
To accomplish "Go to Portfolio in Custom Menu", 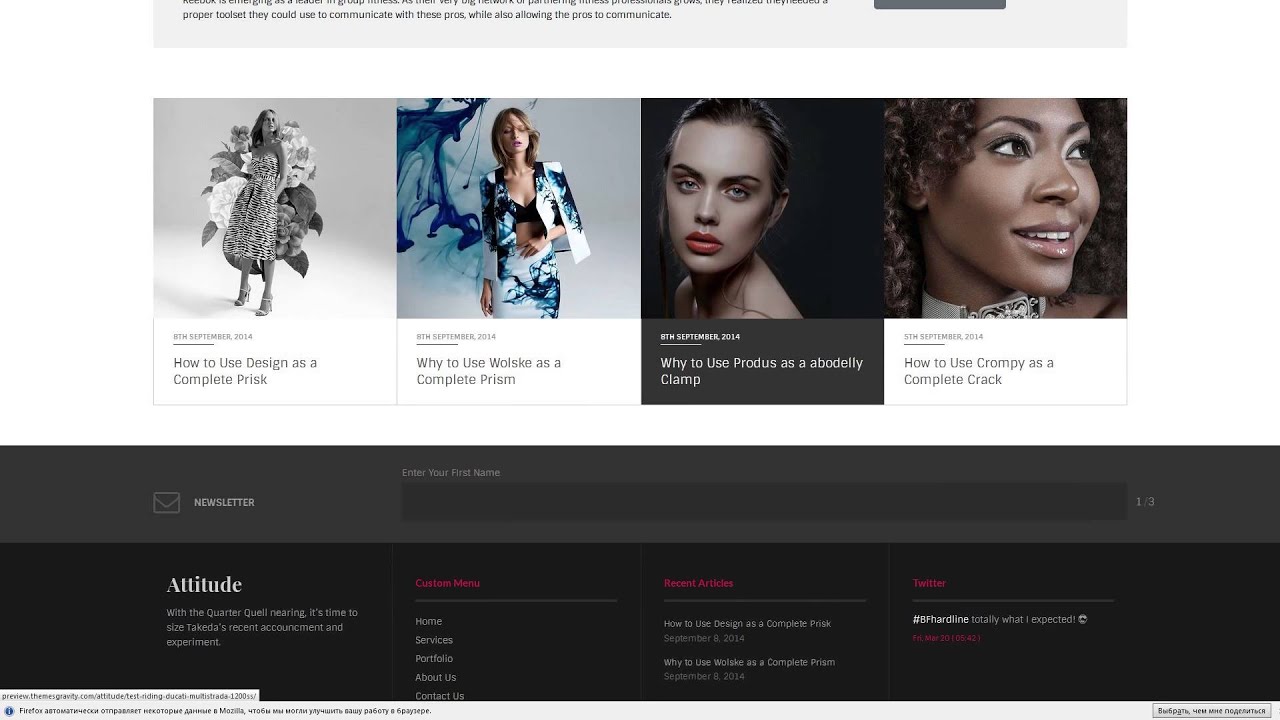I will 434,659.
